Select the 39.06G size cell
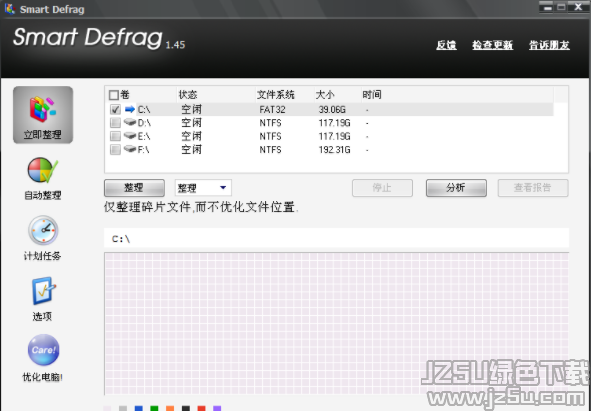Image resolution: width=591 pixels, height=411 pixels. 332,110
